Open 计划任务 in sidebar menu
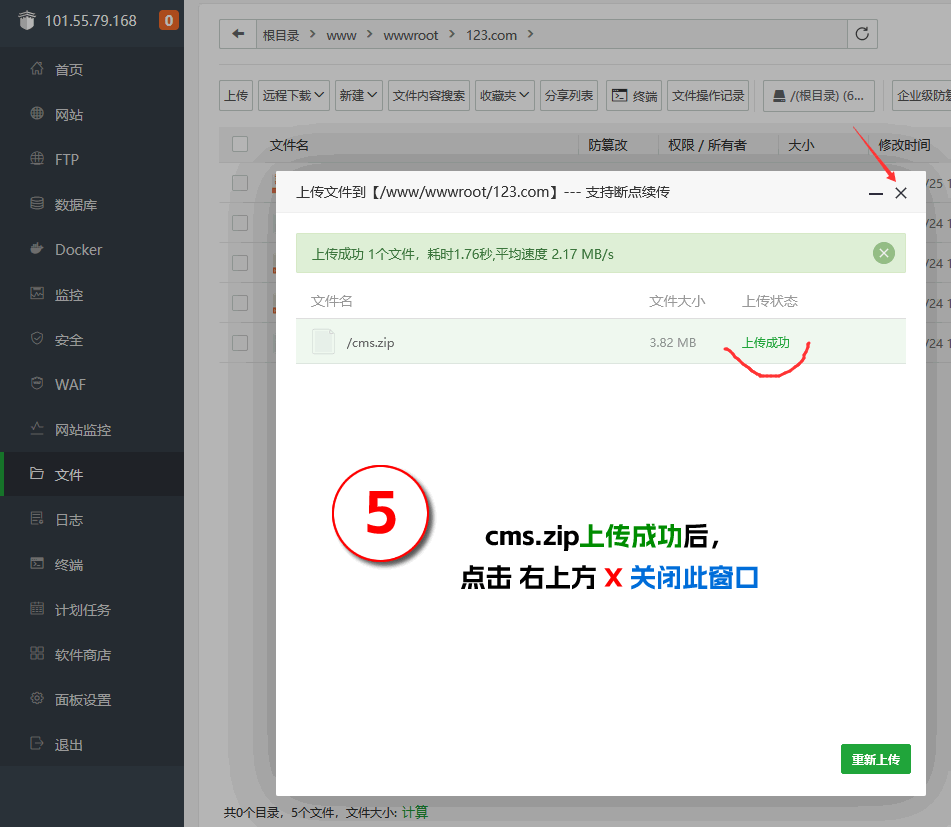 82,610
